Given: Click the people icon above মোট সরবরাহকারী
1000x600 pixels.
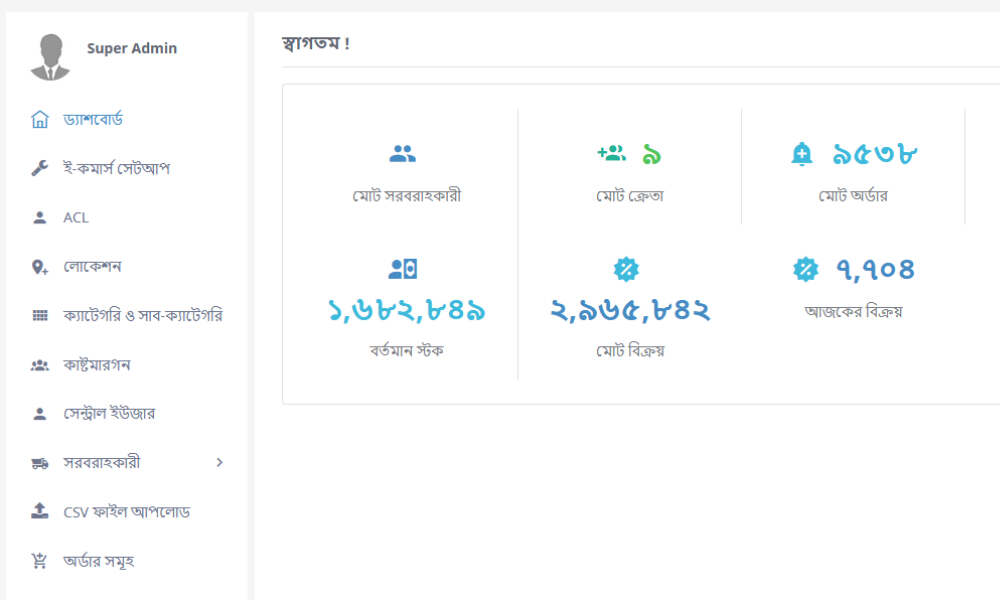Looking at the screenshot, I should pyautogui.click(x=402, y=154).
